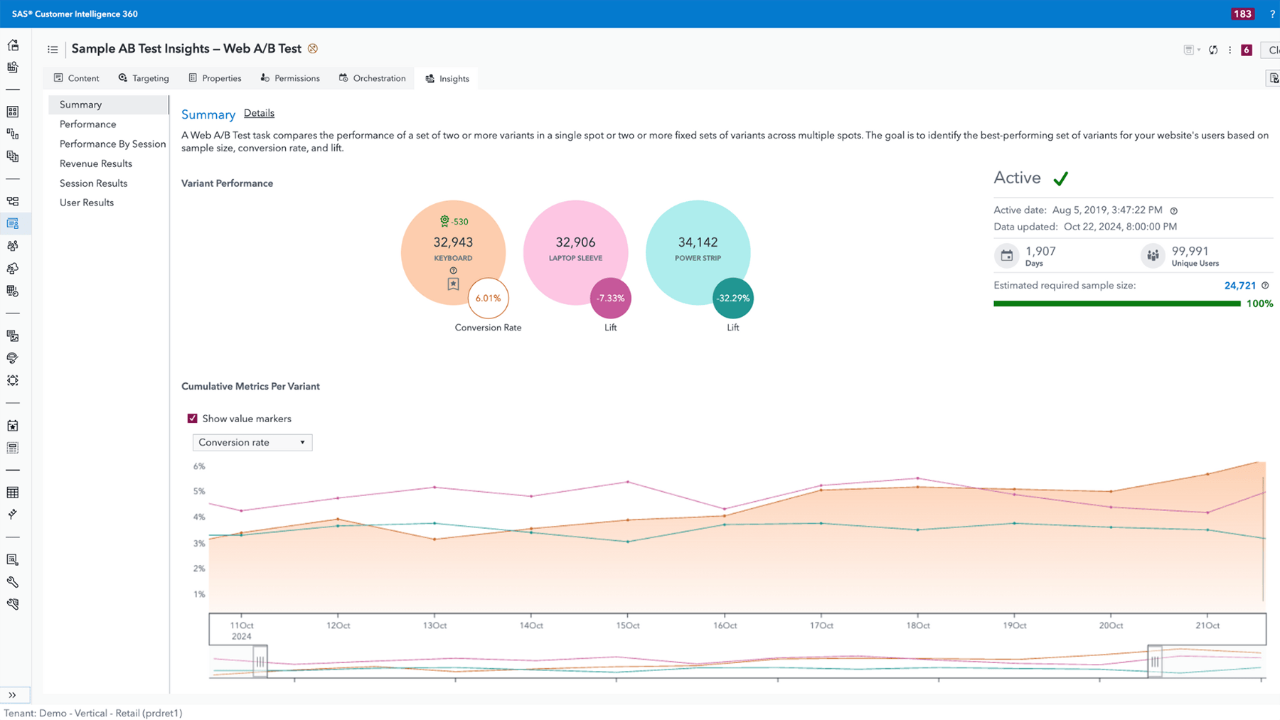Viewport: 1280px width, 720px height.
Task: Switch to the Orchestration tab
Action: point(371,78)
